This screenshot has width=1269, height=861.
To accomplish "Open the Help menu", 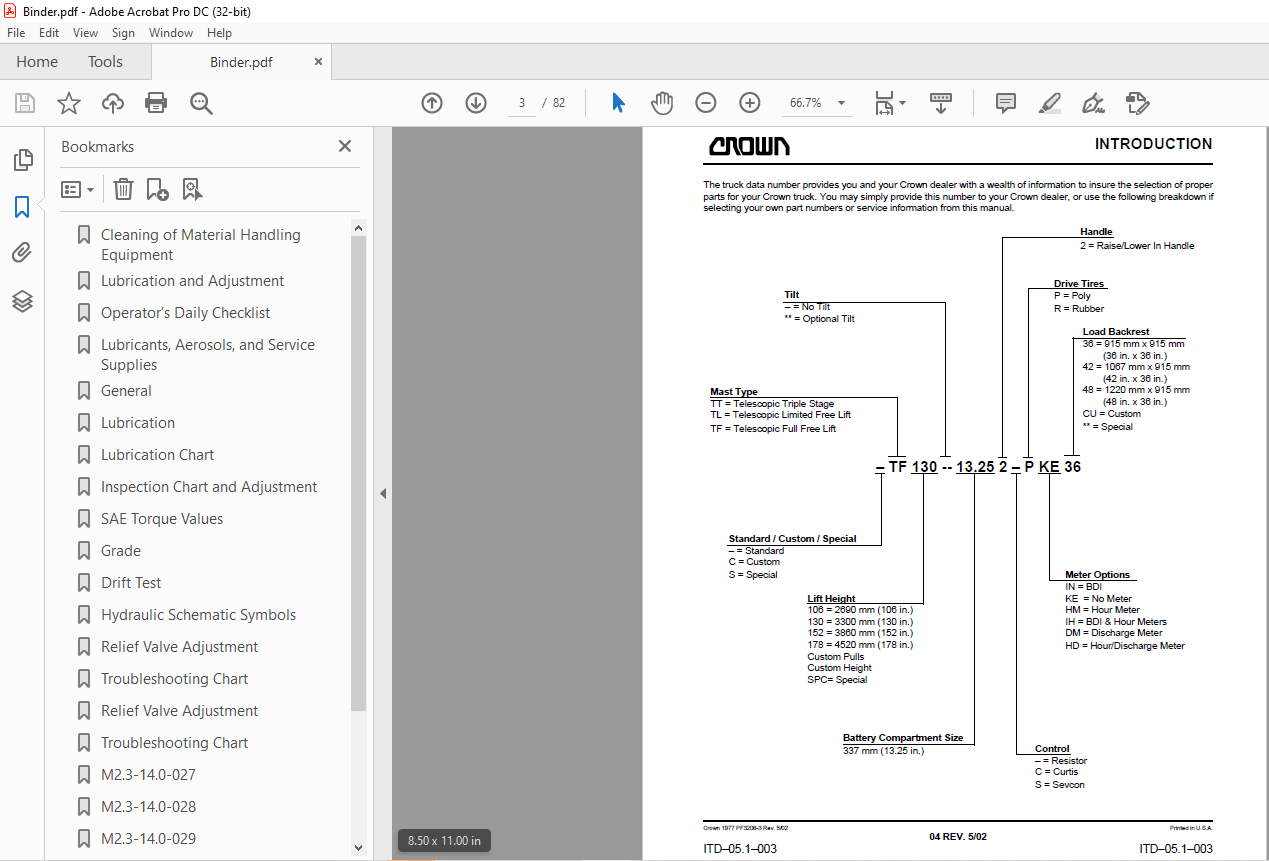I will coord(219,33).
